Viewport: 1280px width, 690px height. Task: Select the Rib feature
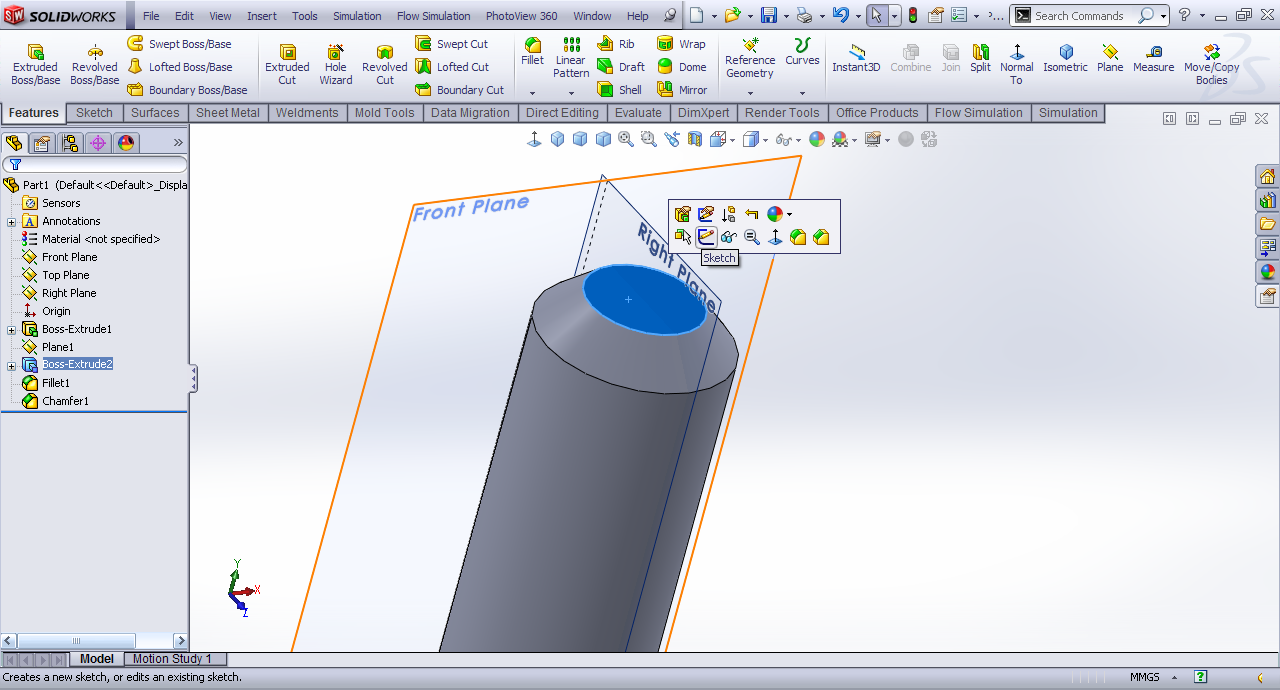(616, 44)
